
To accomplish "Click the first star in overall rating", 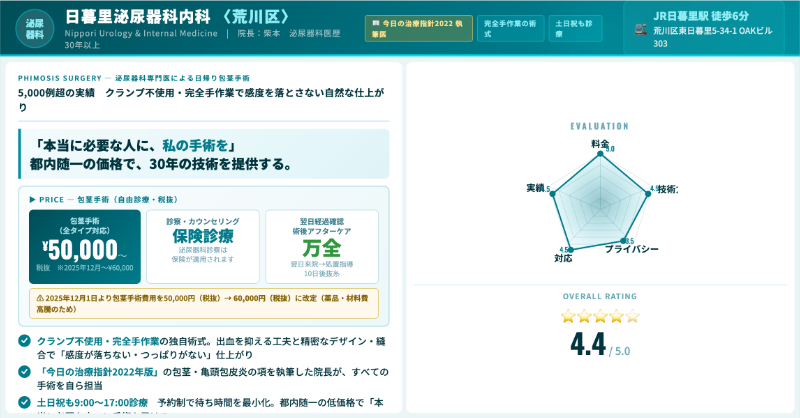I will tap(568, 316).
